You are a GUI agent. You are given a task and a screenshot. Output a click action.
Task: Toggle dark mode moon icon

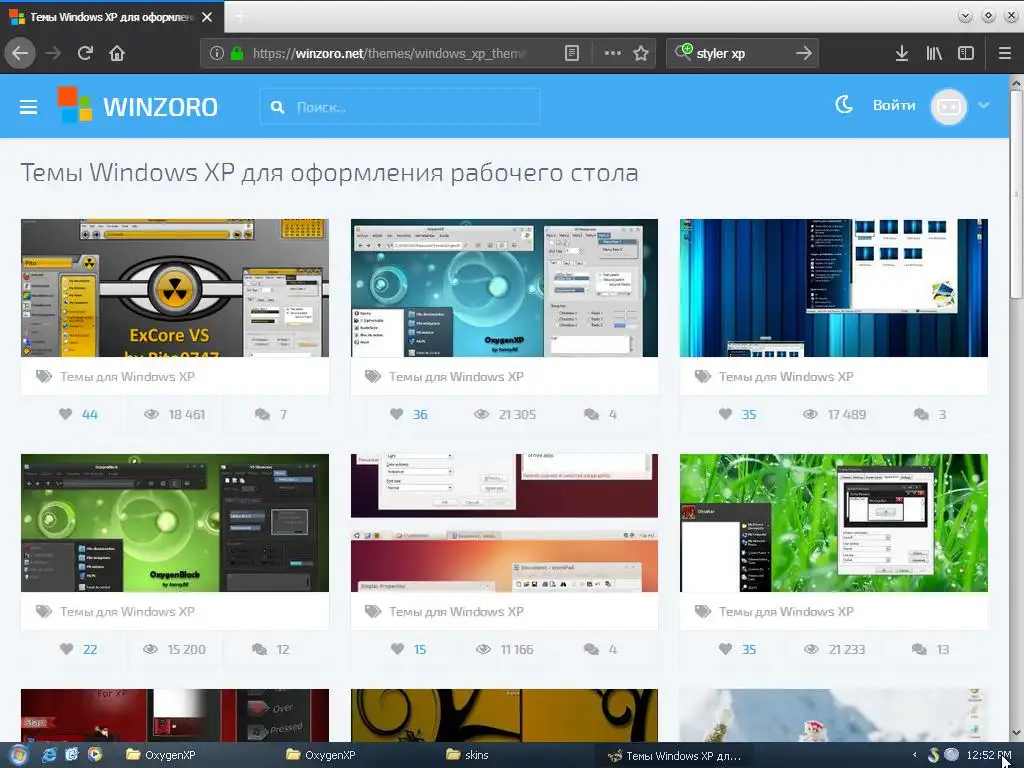tap(844, 104)
